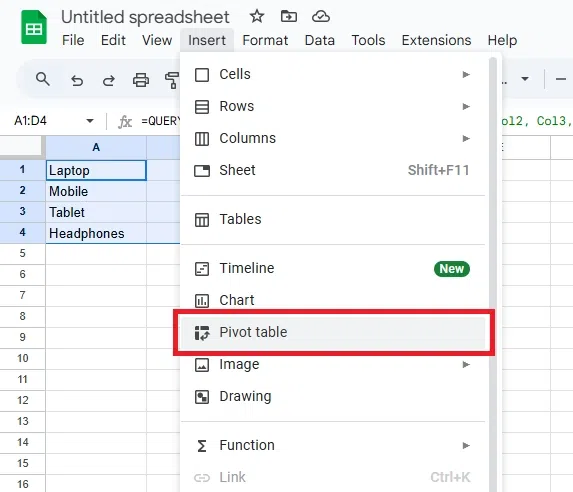Select cell containing Mobile
Viewport: 573px width, 492px height.
click(96, 191)
